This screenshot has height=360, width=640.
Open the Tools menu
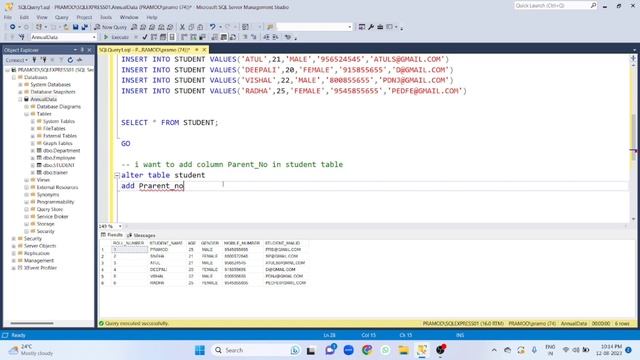[x=106, y=17]
